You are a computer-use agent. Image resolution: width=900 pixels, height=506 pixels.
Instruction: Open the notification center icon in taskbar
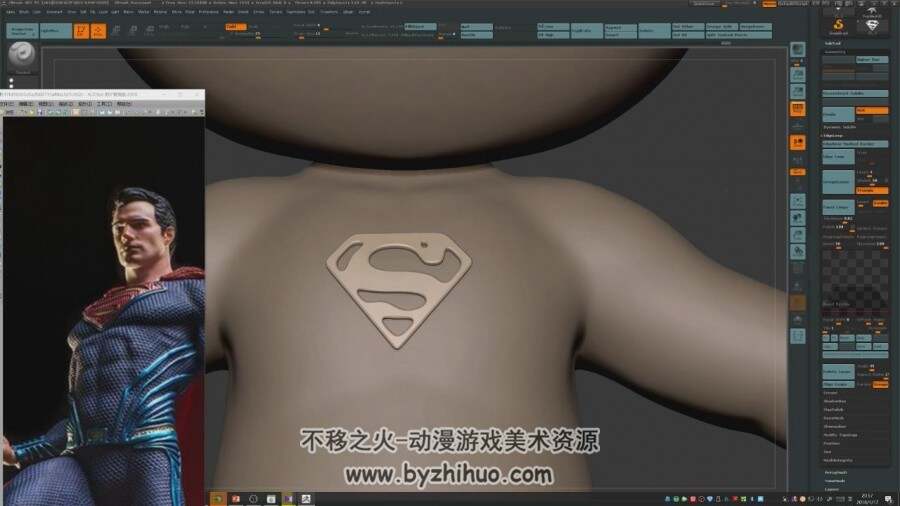pyautogui.click(x=889, y=499)
